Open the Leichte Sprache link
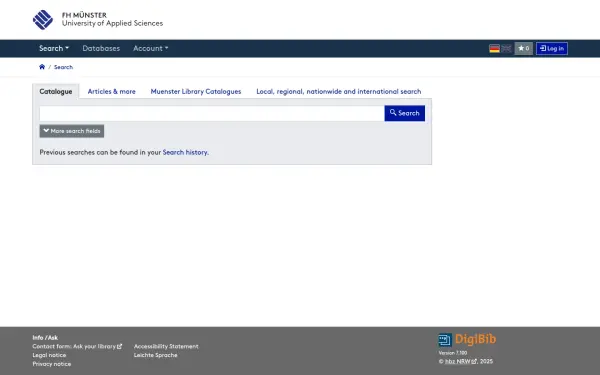600x375 pixels. tap(156, 355)
